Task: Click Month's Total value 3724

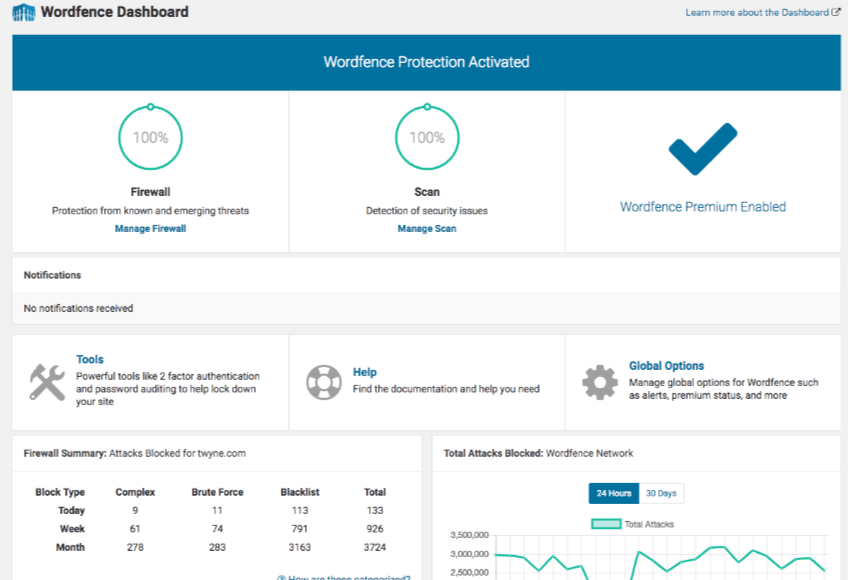Action: pos(375,547)
